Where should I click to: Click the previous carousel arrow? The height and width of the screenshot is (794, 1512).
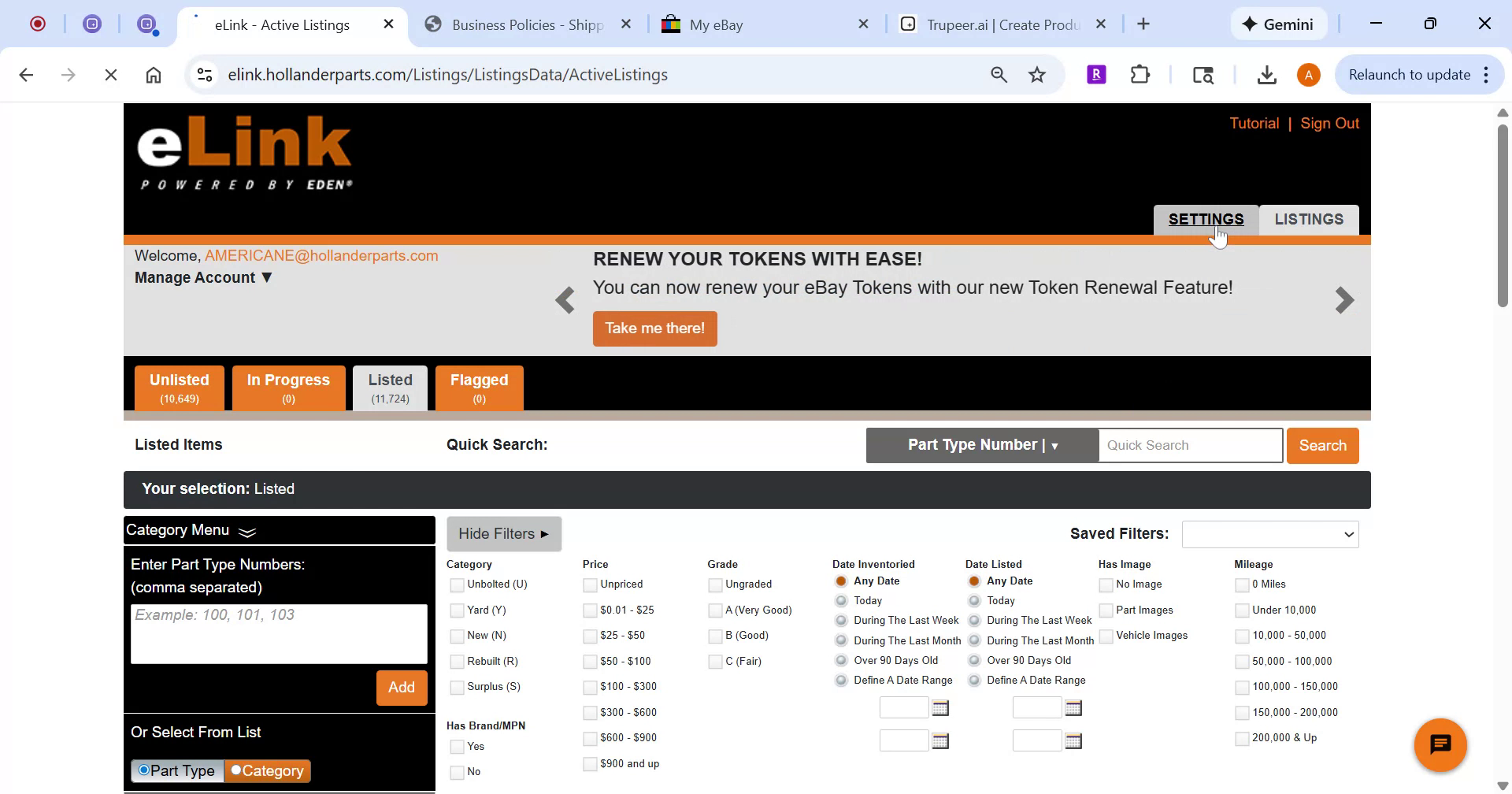pos(565,300)
